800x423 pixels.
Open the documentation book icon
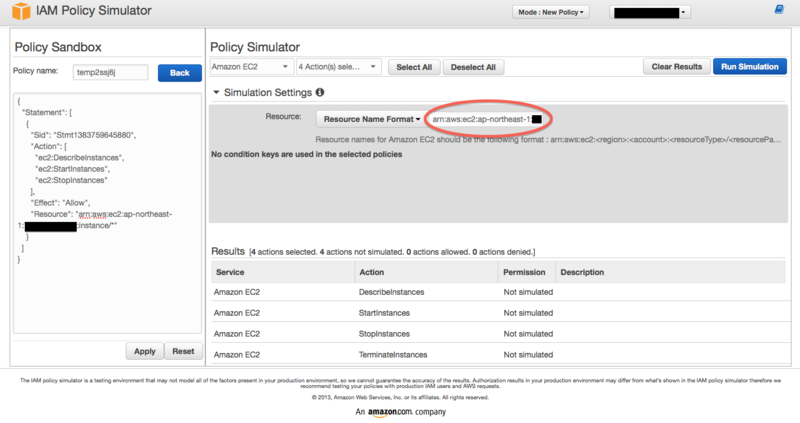[x=779, y=9]
